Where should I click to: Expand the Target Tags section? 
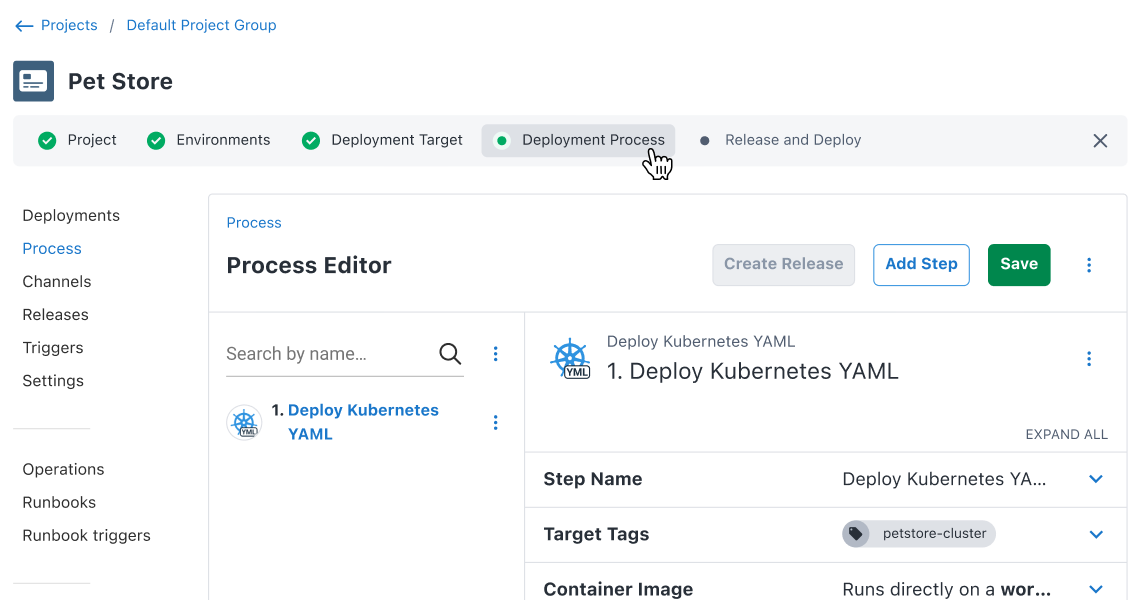coord(1096,534)
